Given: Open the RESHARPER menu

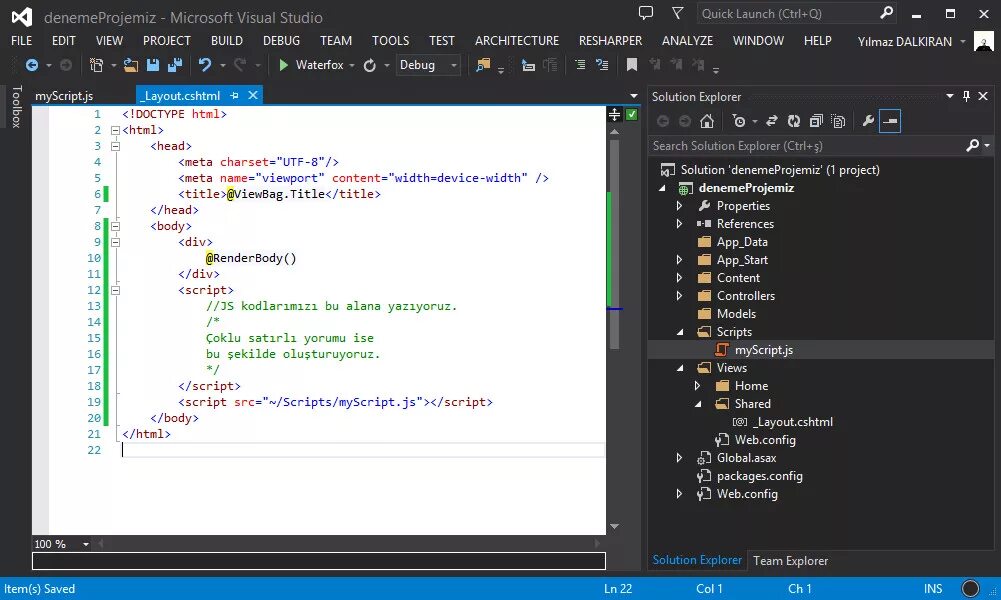Looking at the screenshot, I should point(610,41).
